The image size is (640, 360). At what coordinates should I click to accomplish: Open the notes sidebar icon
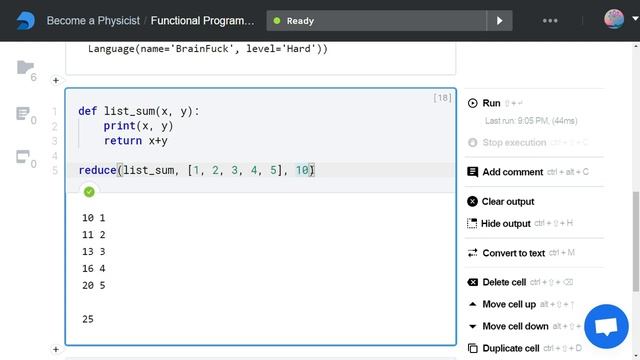click(x=23, y=113)
